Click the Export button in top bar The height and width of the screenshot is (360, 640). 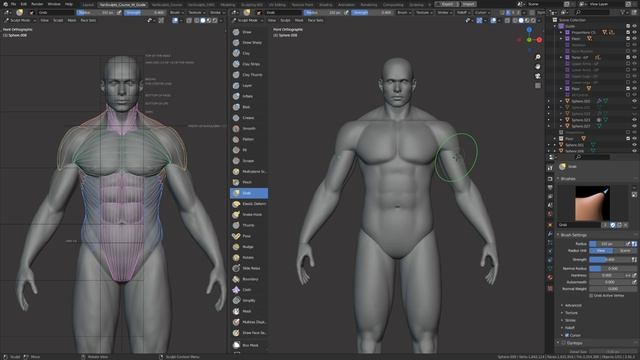point(447,4)
